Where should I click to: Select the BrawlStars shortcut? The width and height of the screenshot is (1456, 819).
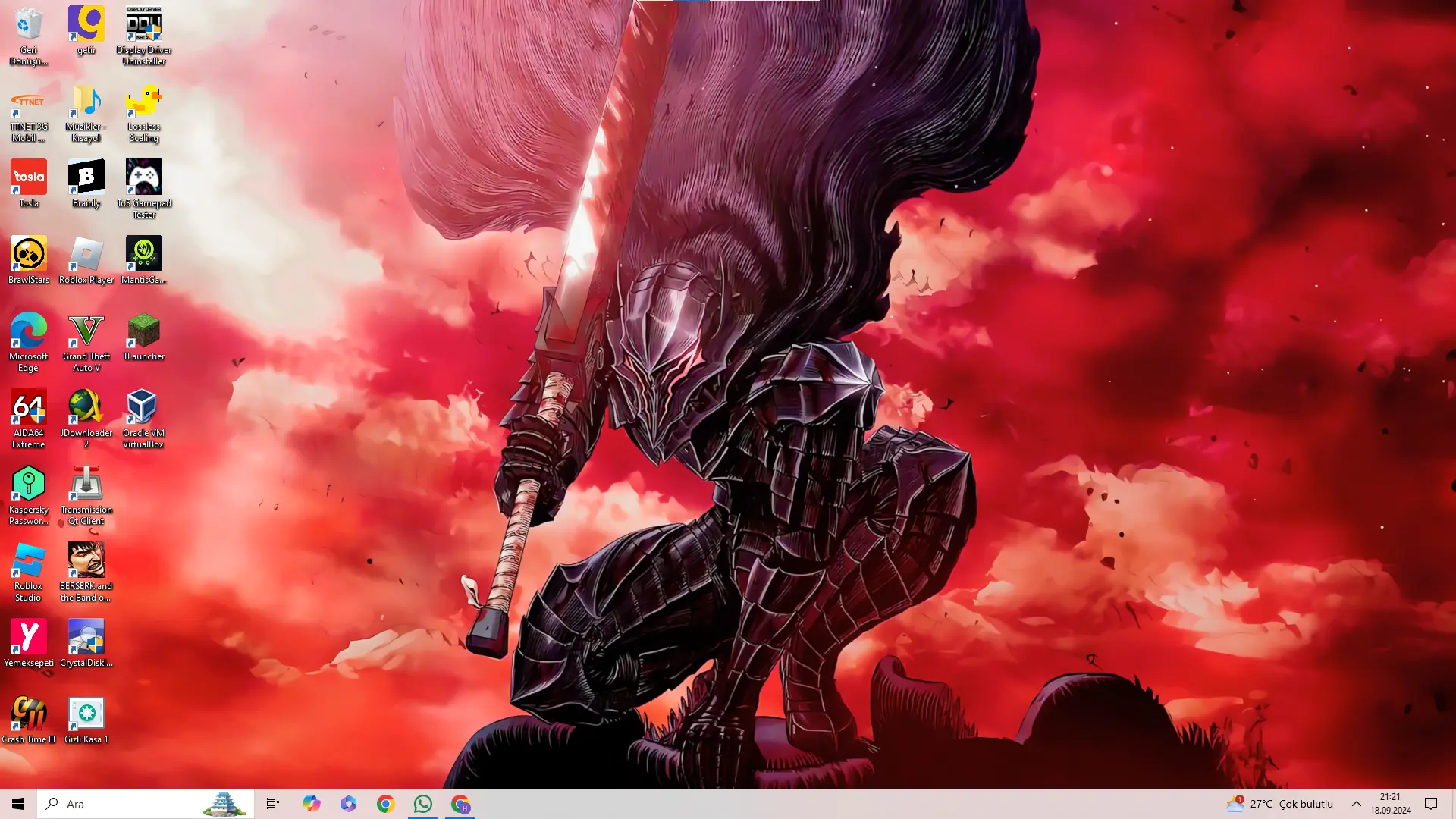(x=29, y=260)
